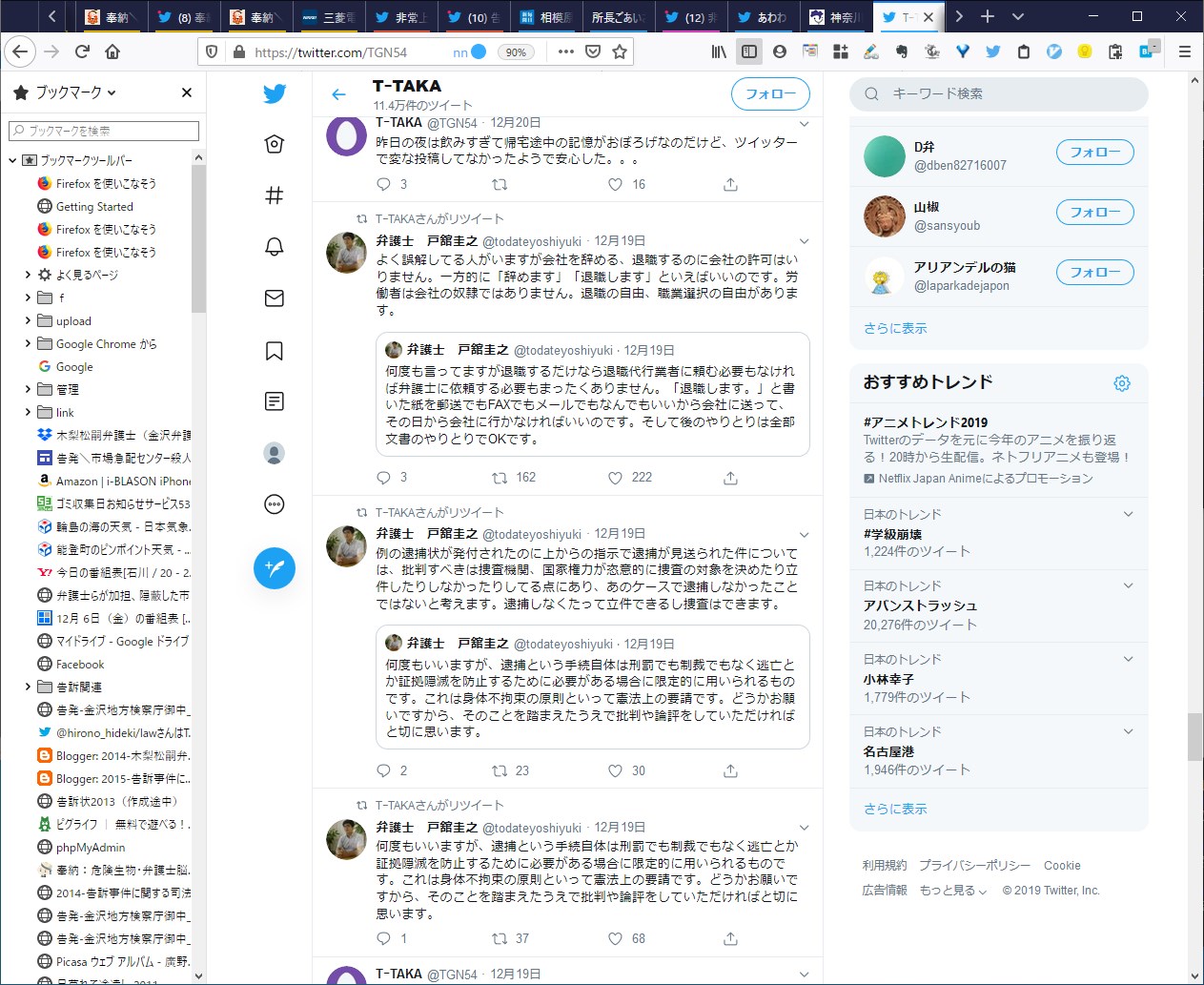Save page to Pocket icon
Screen dimensions: 1204x985
(x=593, y=51)
